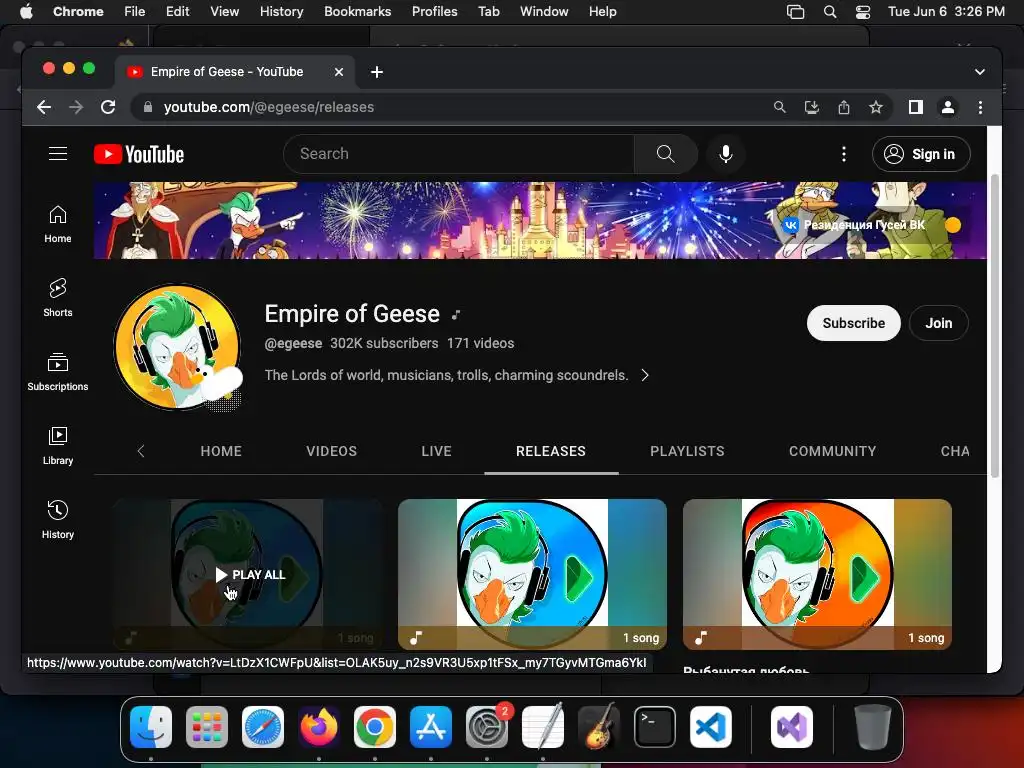Click the Join button
The width and height of the screenshot is (1024, 768).
point(938,323)
